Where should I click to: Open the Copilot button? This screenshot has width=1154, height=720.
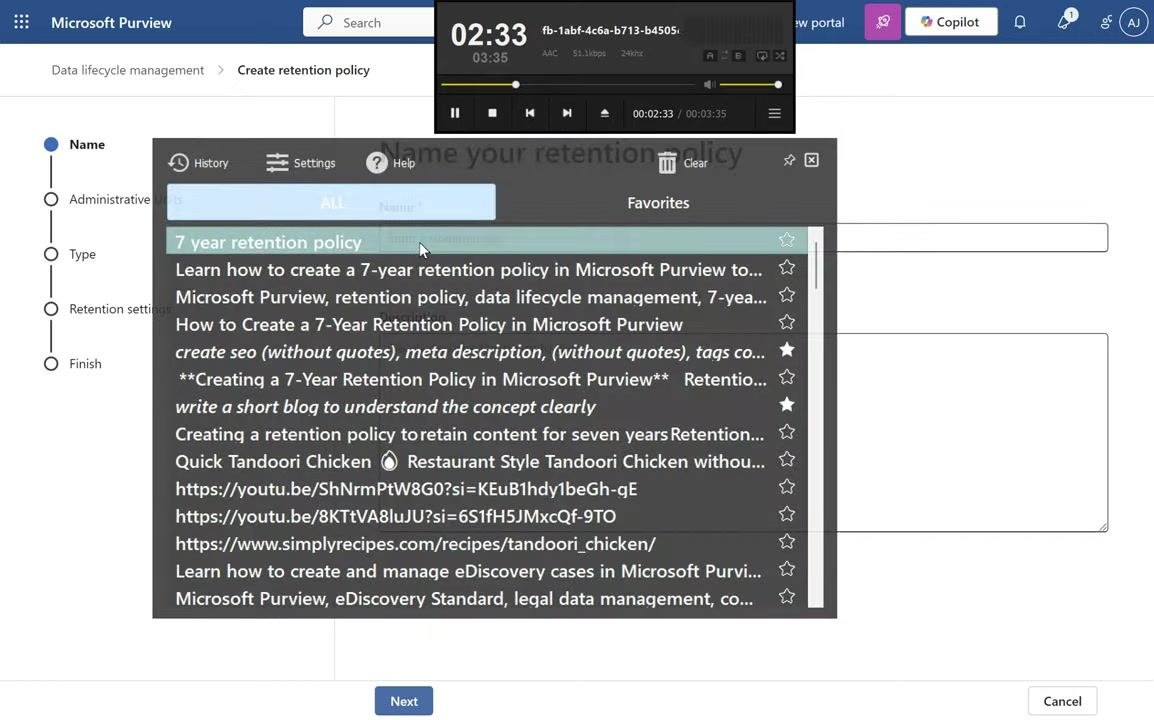[951, 22]
